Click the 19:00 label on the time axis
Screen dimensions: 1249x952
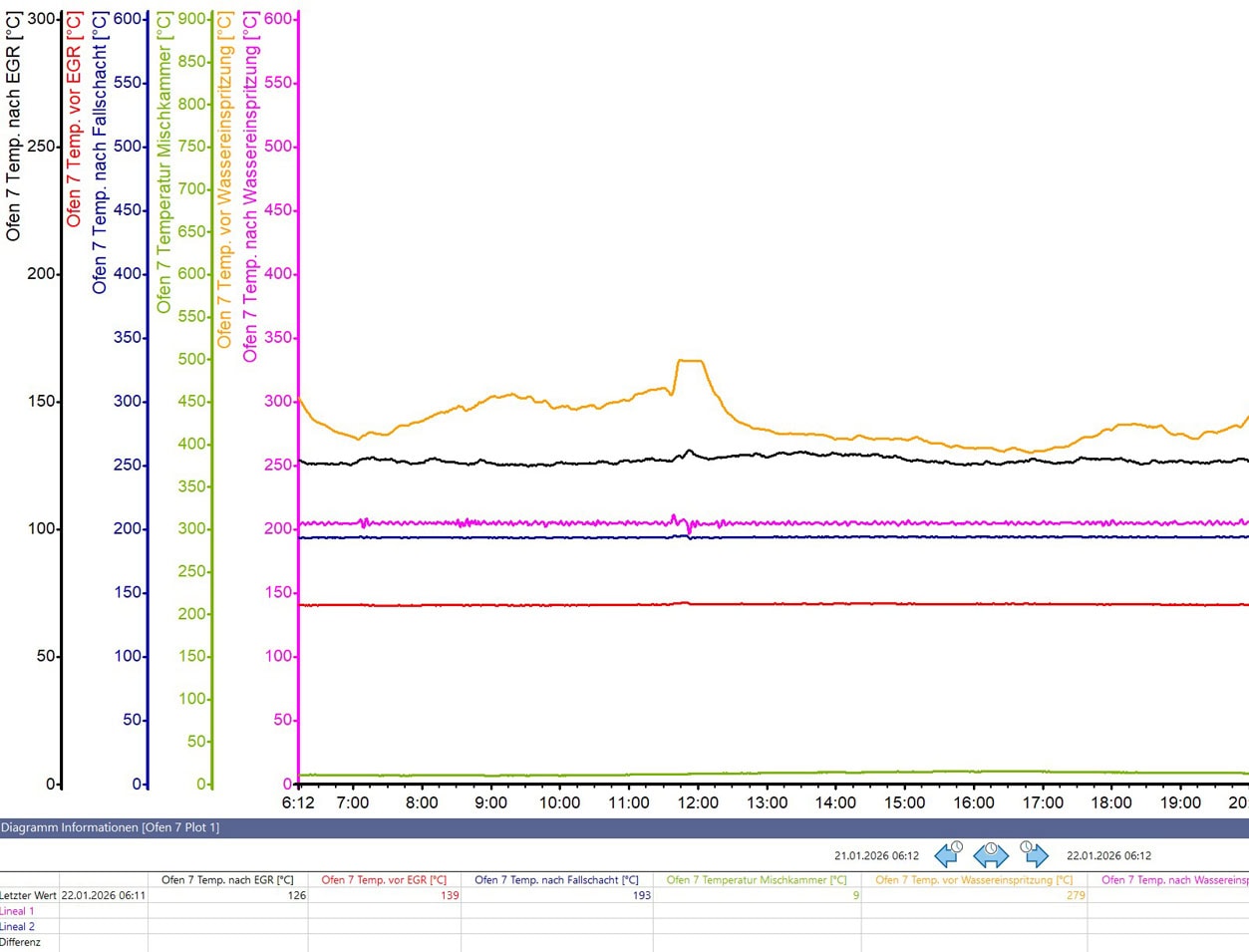(1180, 802)
